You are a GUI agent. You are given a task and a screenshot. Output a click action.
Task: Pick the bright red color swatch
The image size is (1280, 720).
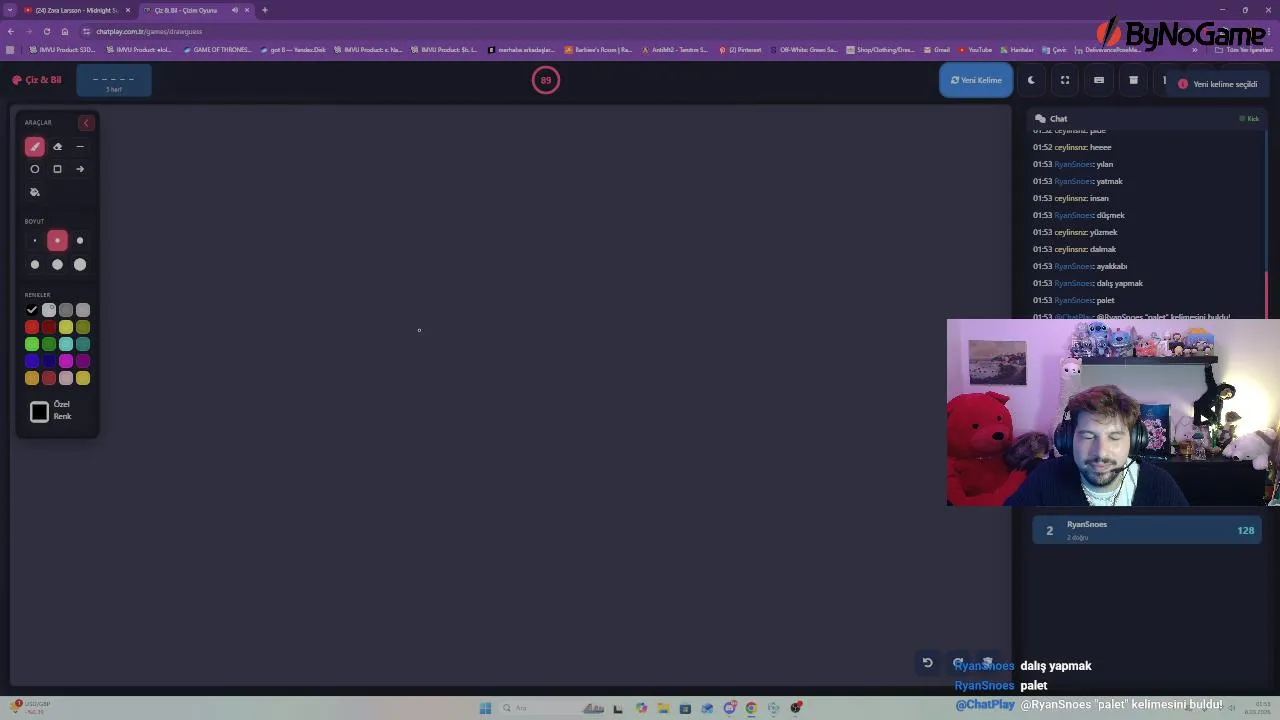[32, 327]
